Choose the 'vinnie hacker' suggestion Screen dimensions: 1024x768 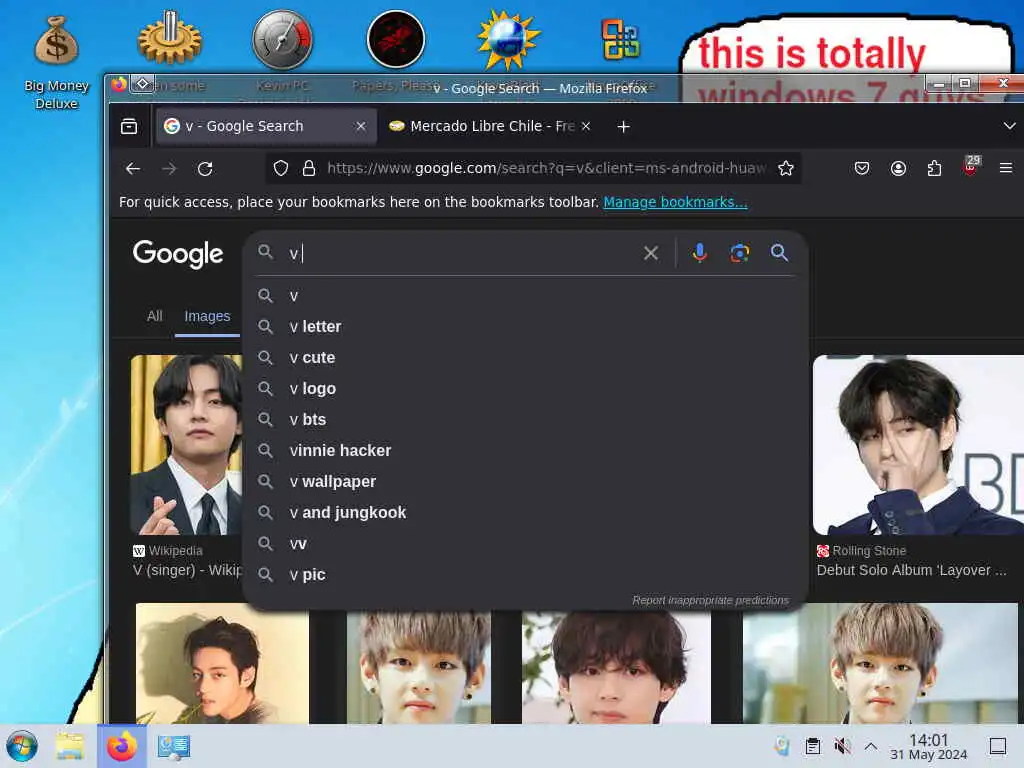click(526, 451)
